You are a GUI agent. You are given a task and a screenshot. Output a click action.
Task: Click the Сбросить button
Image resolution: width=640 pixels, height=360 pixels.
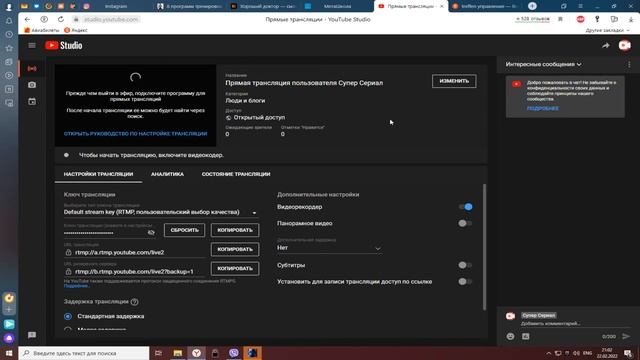pyautogui.click(x=184, y=230)
